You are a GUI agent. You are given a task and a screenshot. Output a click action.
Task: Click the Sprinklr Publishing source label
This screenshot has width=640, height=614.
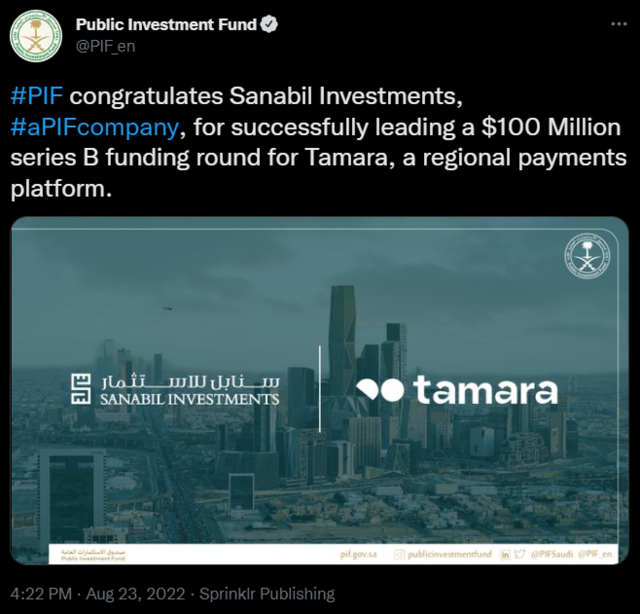point(267,594)
